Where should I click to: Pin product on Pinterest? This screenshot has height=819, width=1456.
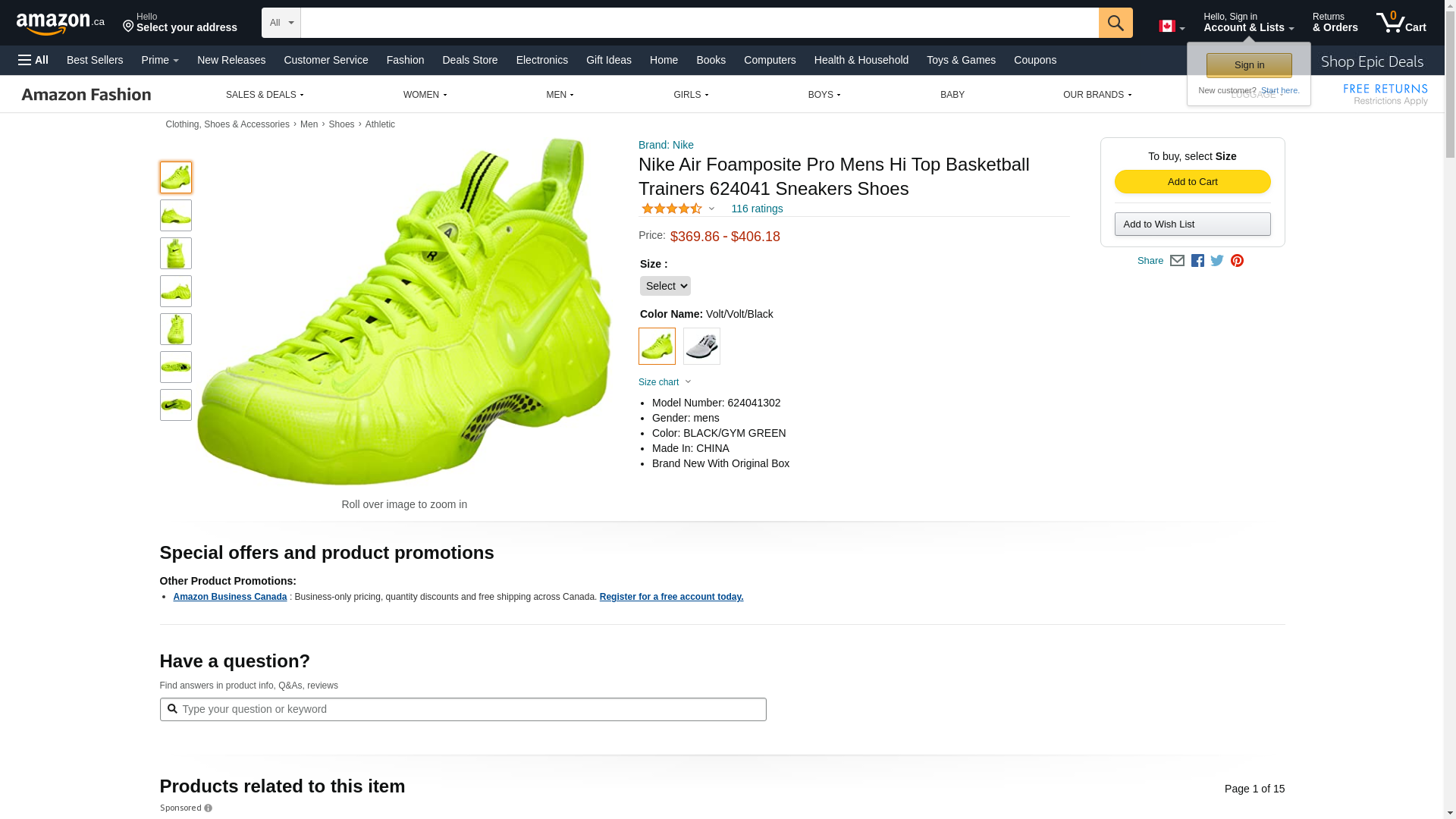click(x=1237, y=261)
